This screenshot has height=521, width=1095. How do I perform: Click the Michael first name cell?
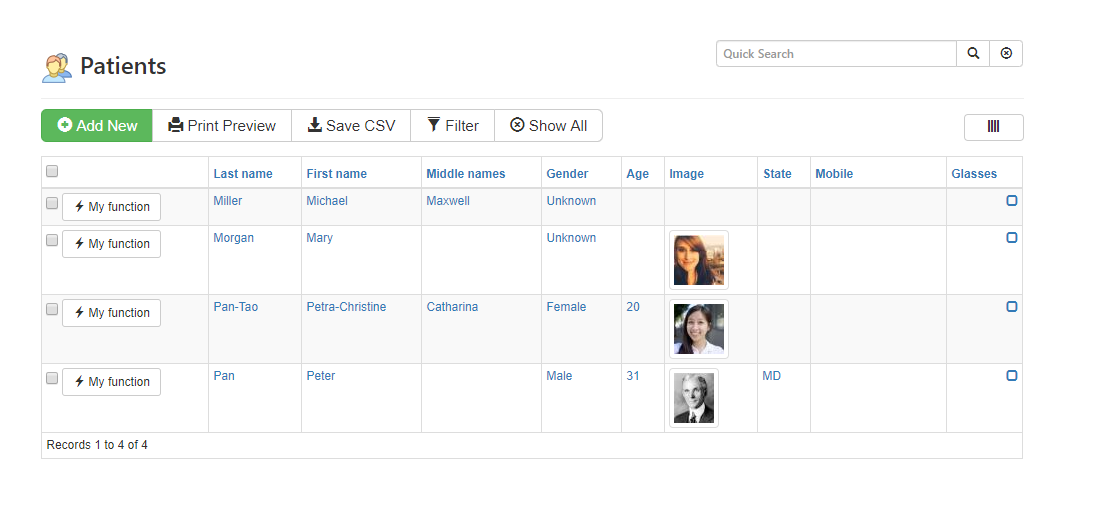click(327, 201)
